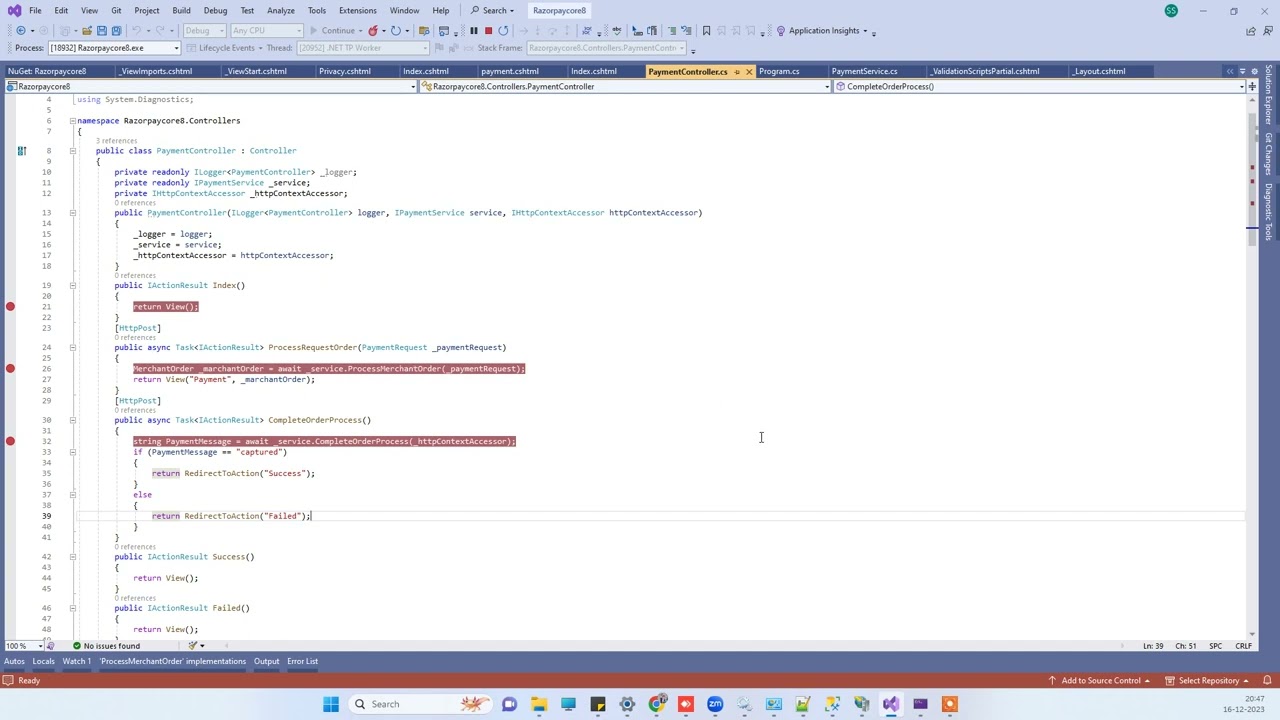Click Live Share icon at top right
The width and height of the screenshot is (1280, 720).
pos(1251,31)
